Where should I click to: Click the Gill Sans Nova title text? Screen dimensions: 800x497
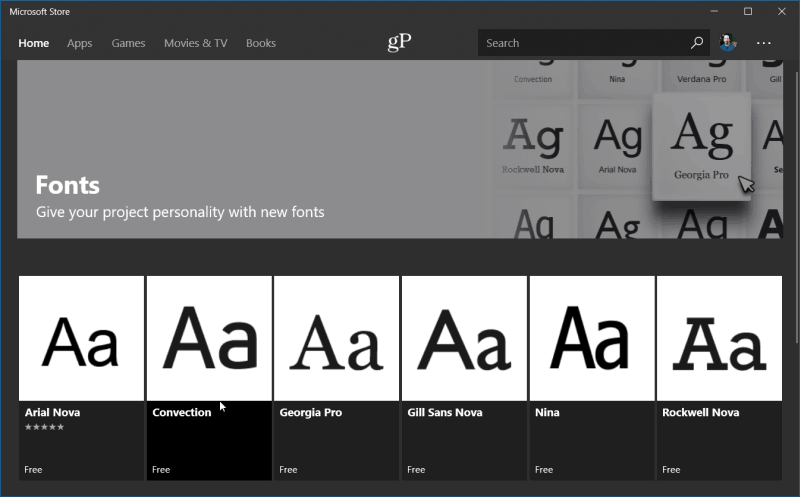(445, 412)
